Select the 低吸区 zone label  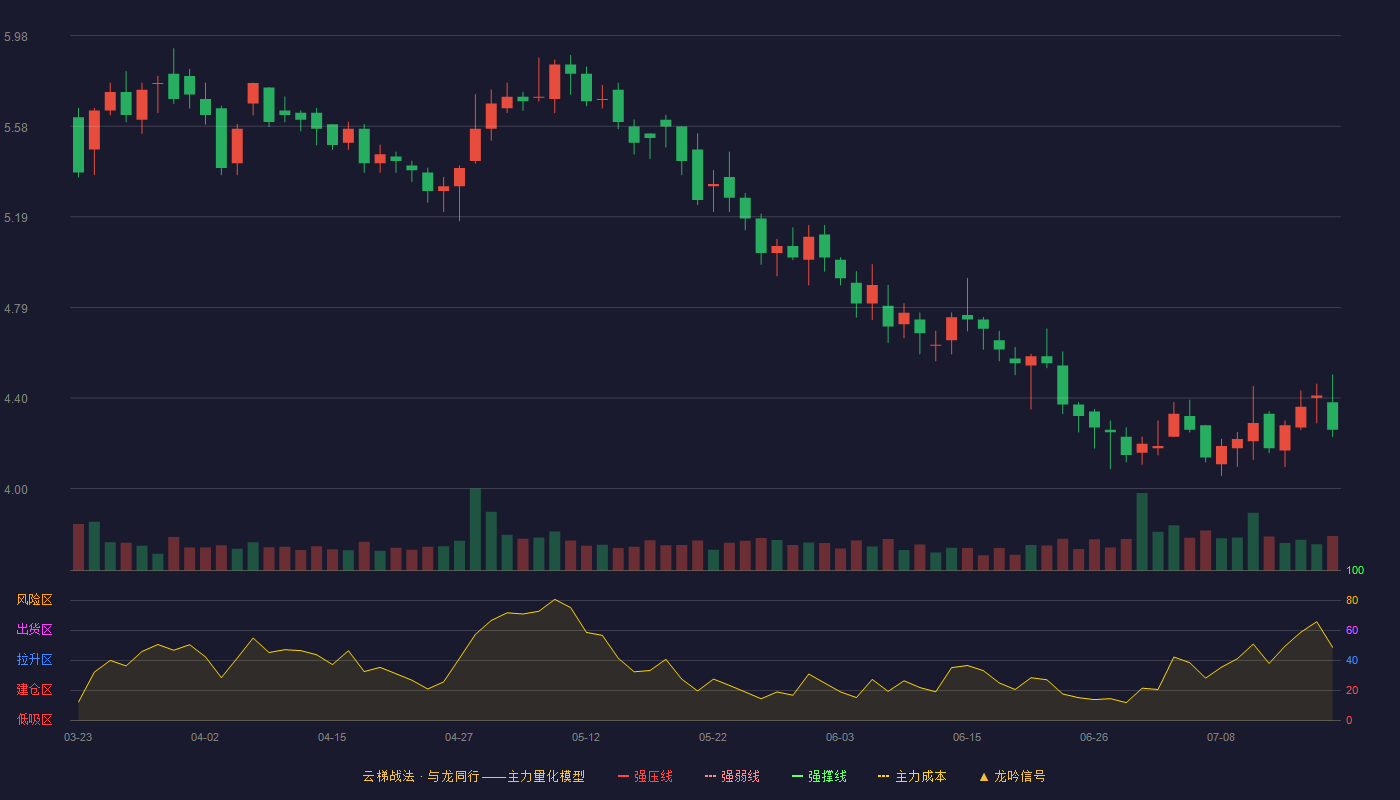pos(34,719)
